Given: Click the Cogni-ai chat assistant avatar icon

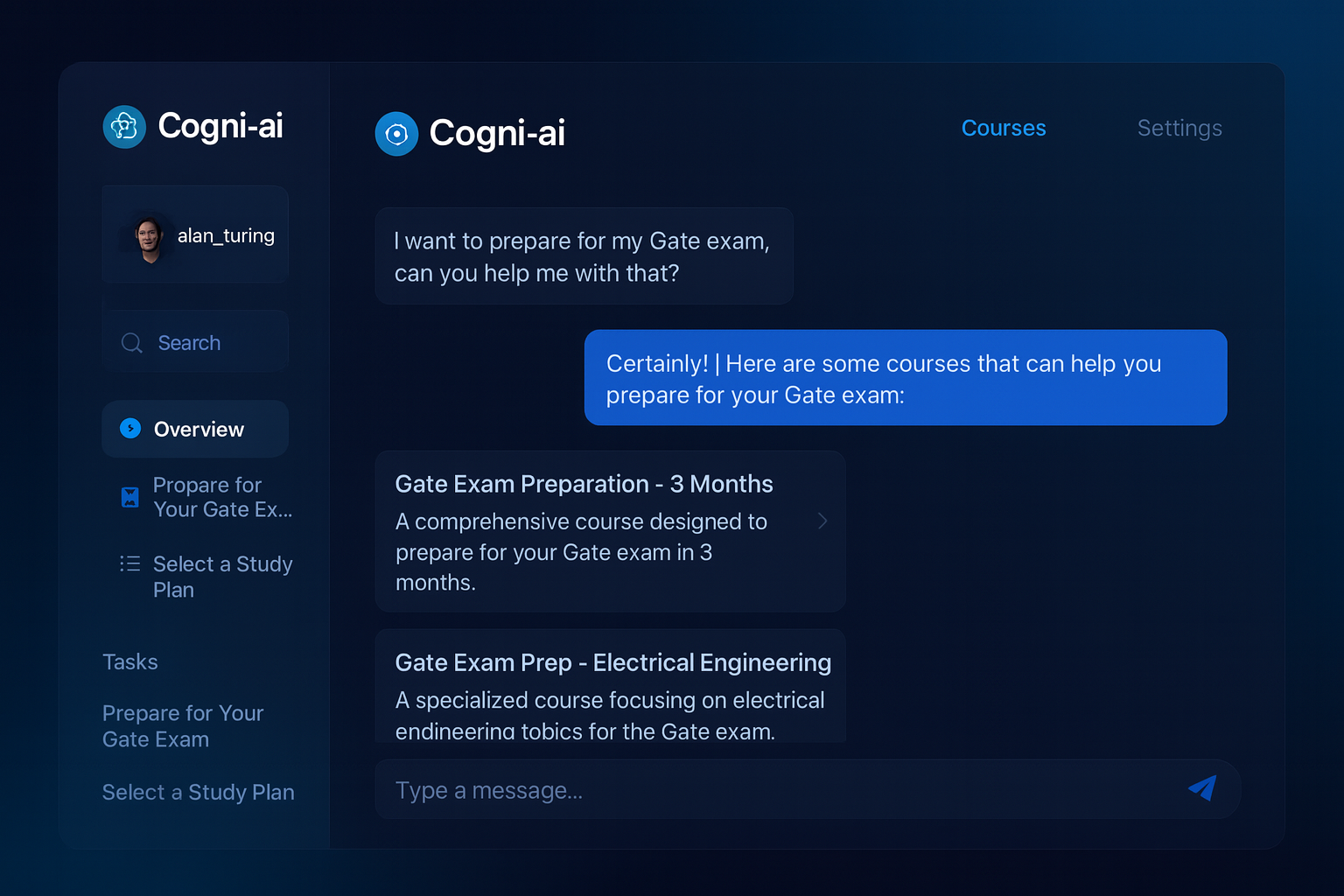Looking at the screenshot, I should point(396,134).
